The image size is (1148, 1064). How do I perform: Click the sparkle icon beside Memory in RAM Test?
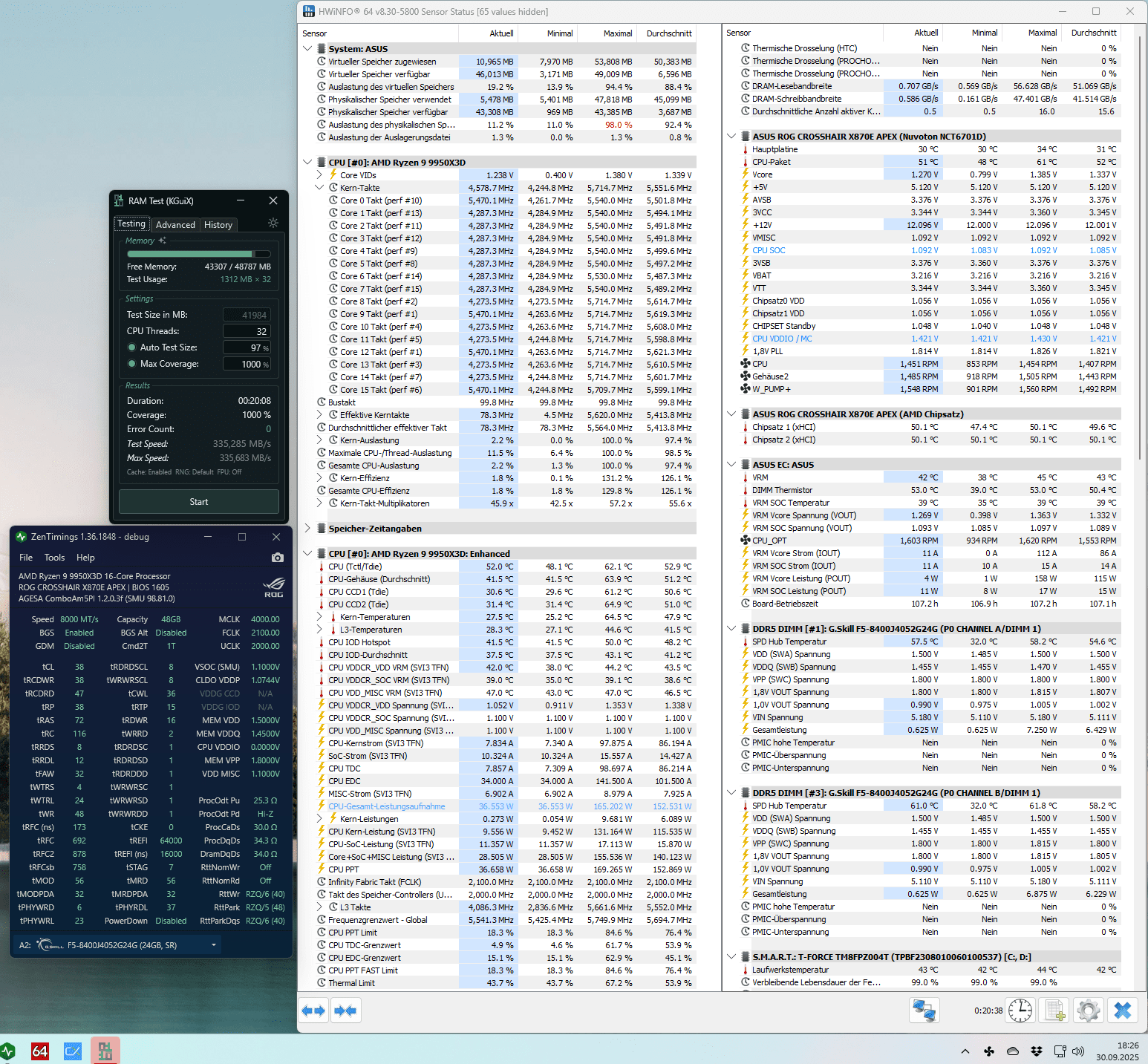point(163,241)
